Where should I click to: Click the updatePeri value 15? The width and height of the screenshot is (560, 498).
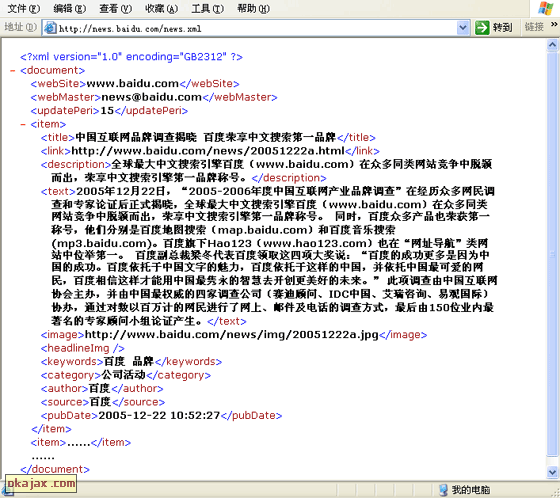(x=107, y=111)
